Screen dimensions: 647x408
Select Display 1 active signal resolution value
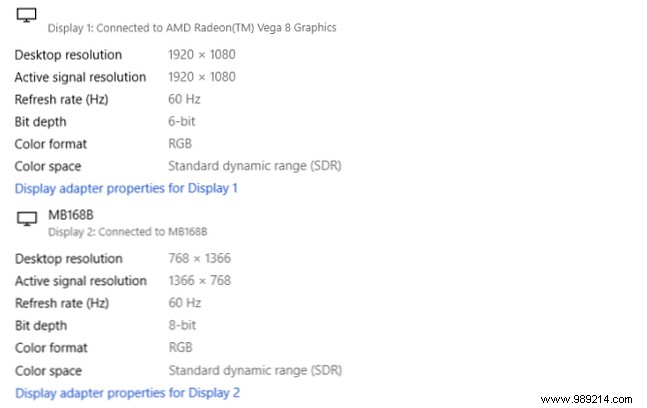[x=202, y=77]
